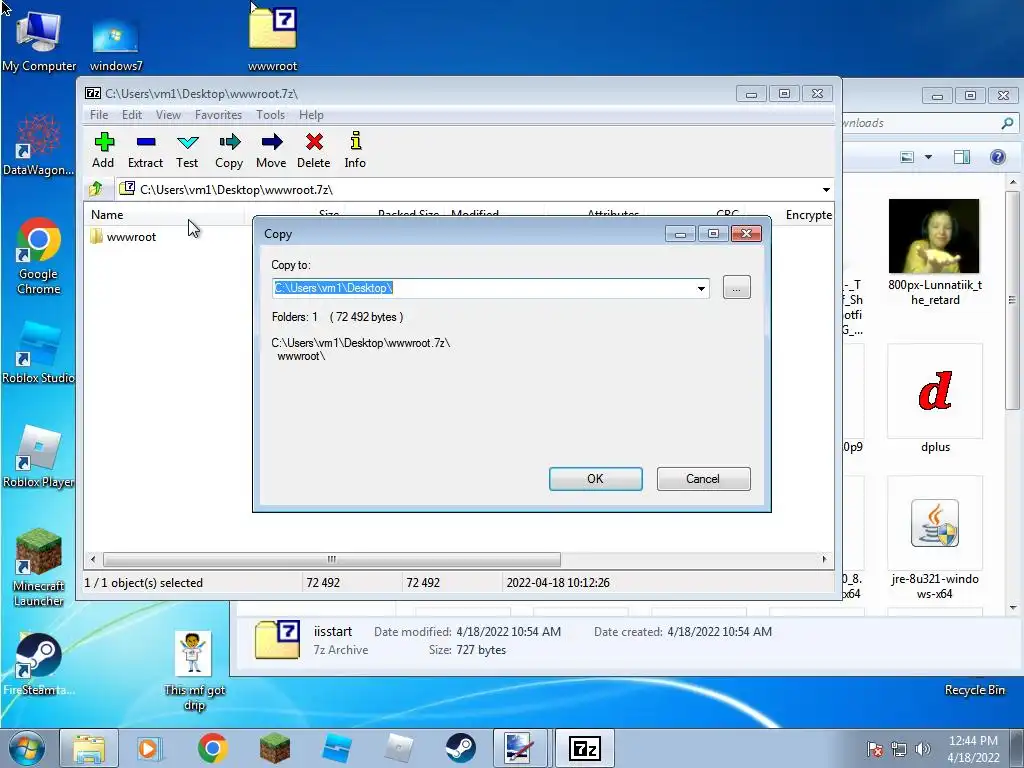Click the Extract toolbar icon
Image resolution: width=1024 pixels, height=768 pixels.
[145, 150]
